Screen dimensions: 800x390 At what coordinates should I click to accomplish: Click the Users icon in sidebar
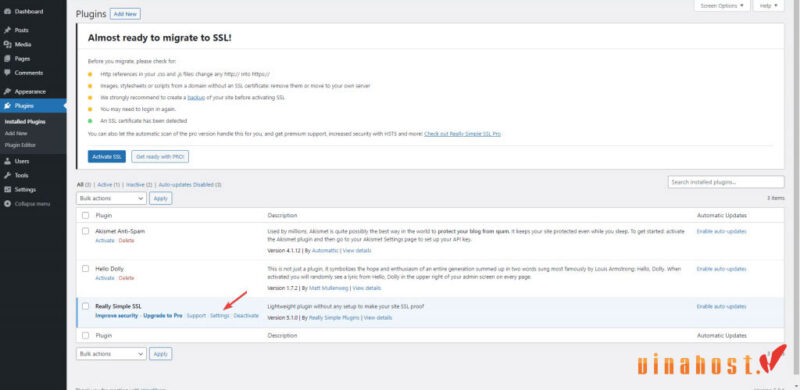point(7,161)
